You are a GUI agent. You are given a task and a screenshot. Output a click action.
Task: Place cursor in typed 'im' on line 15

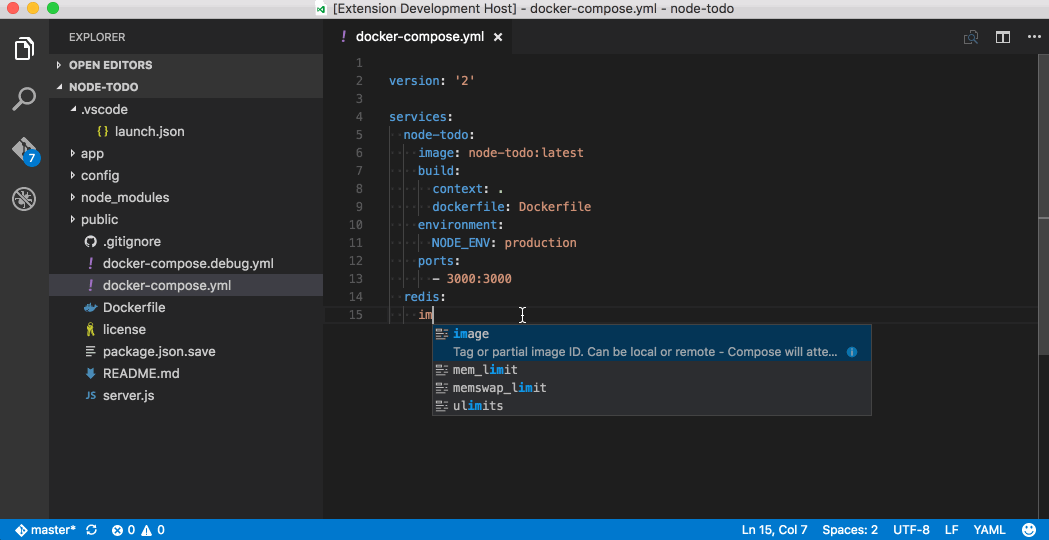pos(425,314)
